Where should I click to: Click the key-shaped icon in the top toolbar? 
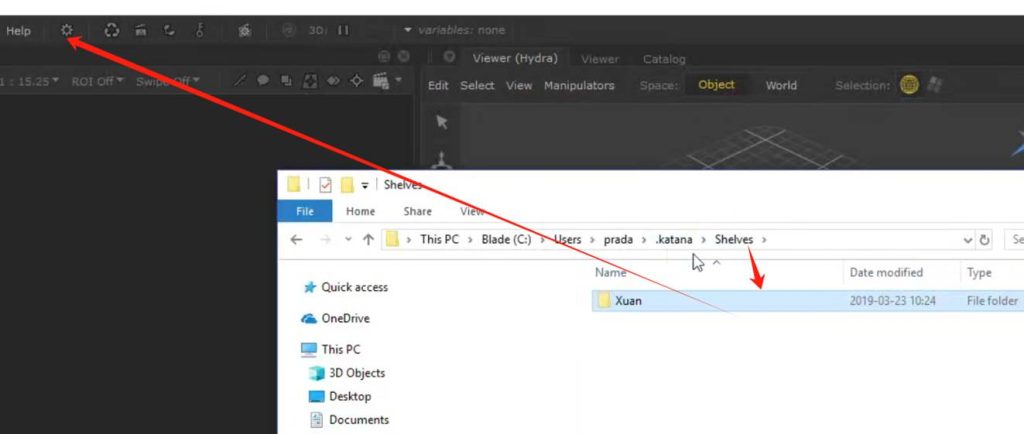[x=200, y=31]
